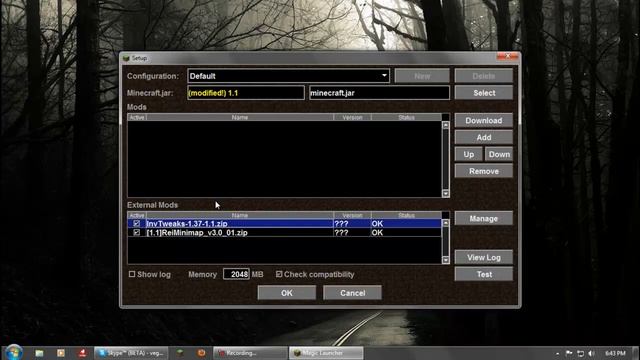Click OK status cell of InvTweaks row
The height and width of the screenshot is (360, 640).
pos(406,223)
